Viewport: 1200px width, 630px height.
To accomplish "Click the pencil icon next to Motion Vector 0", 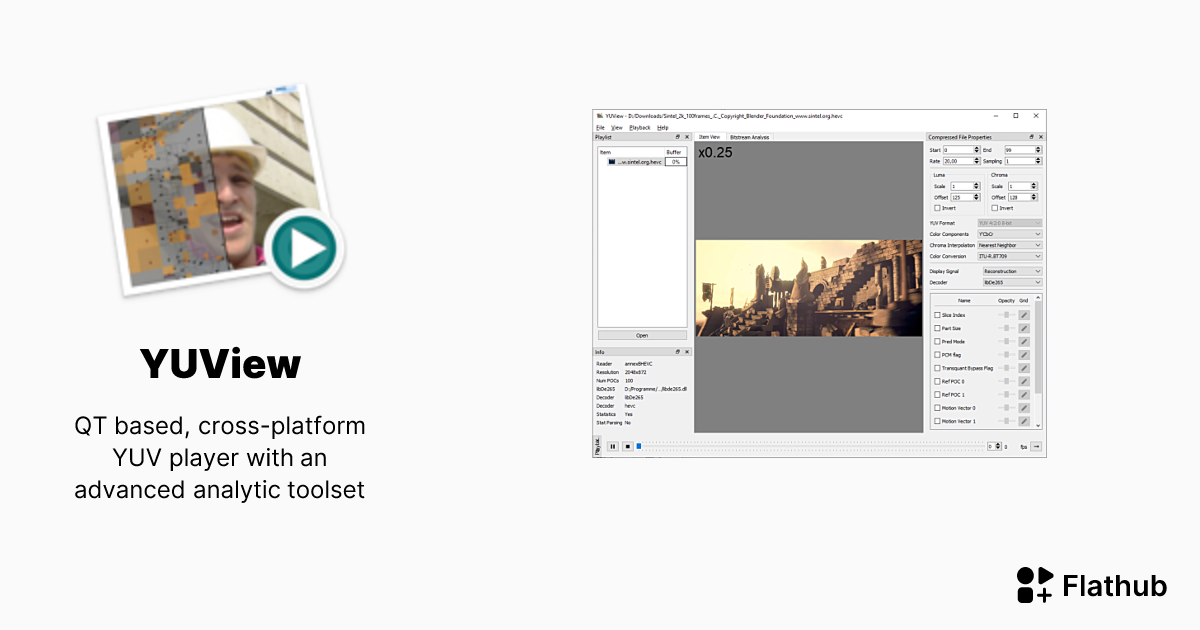I will click(x=1023, y=407).
